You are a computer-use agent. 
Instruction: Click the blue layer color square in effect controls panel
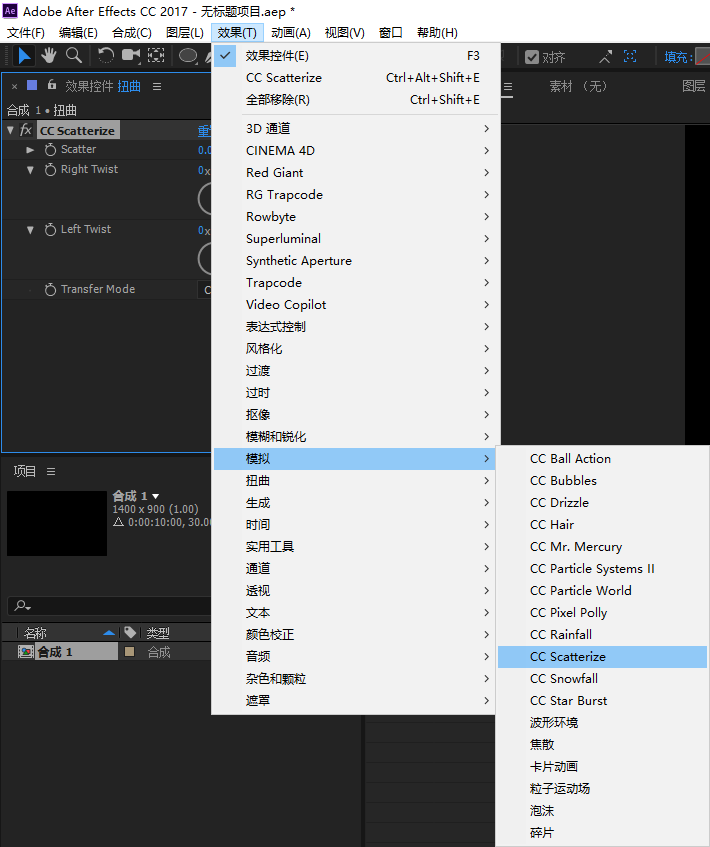coord(32,85)
